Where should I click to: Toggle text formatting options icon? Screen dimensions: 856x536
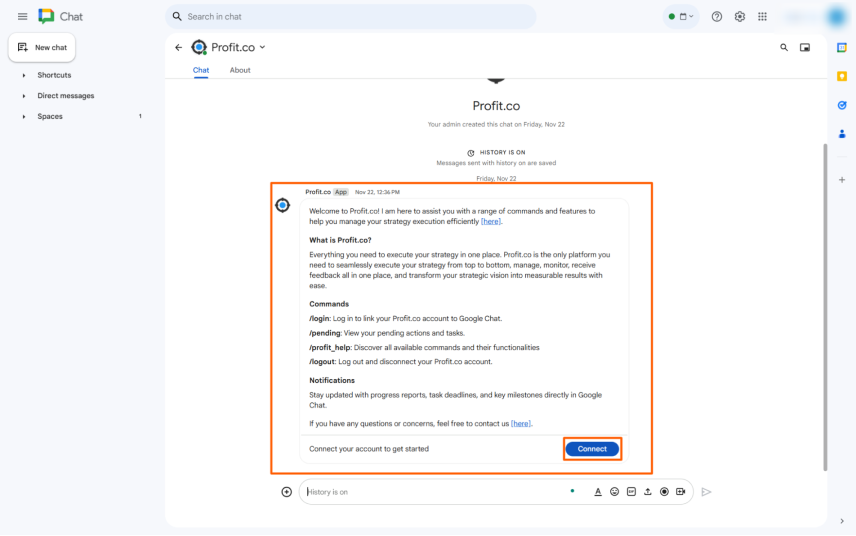click(598, 492)
